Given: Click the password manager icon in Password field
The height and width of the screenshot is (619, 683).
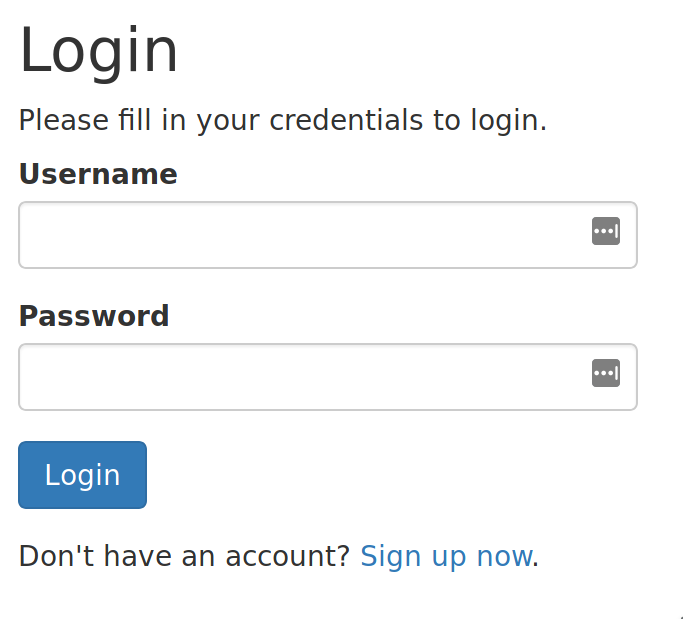Looking at the screenshot, I should (x=605, y=373).
